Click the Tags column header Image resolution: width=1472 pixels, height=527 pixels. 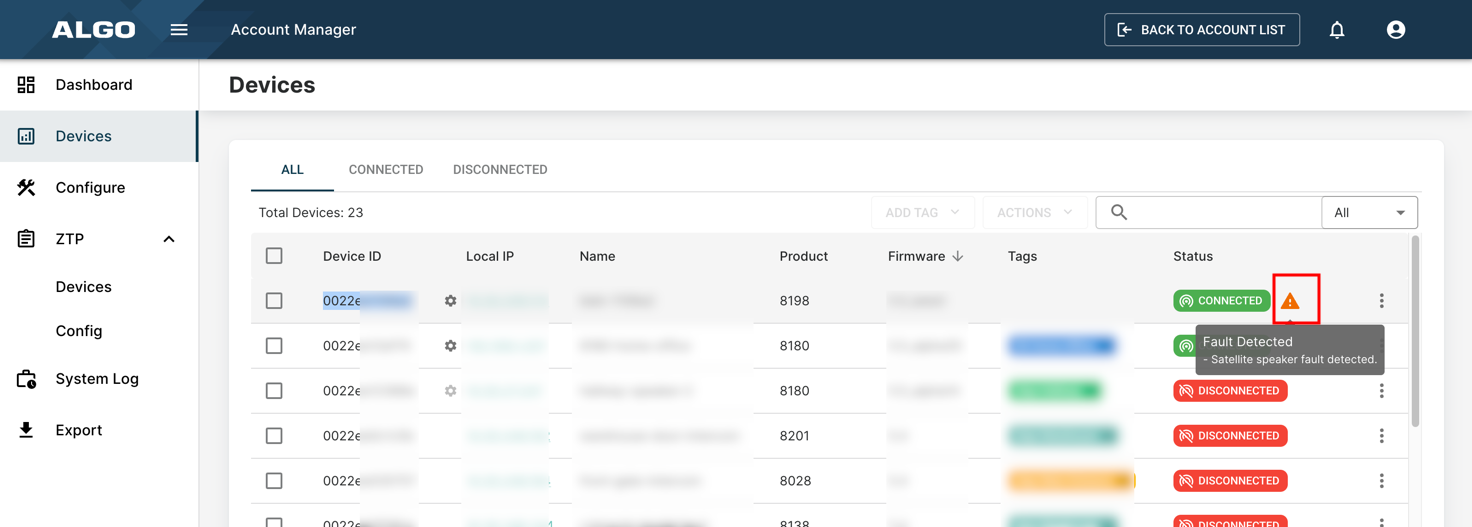pyautogui.click(x=1022, y=256)
